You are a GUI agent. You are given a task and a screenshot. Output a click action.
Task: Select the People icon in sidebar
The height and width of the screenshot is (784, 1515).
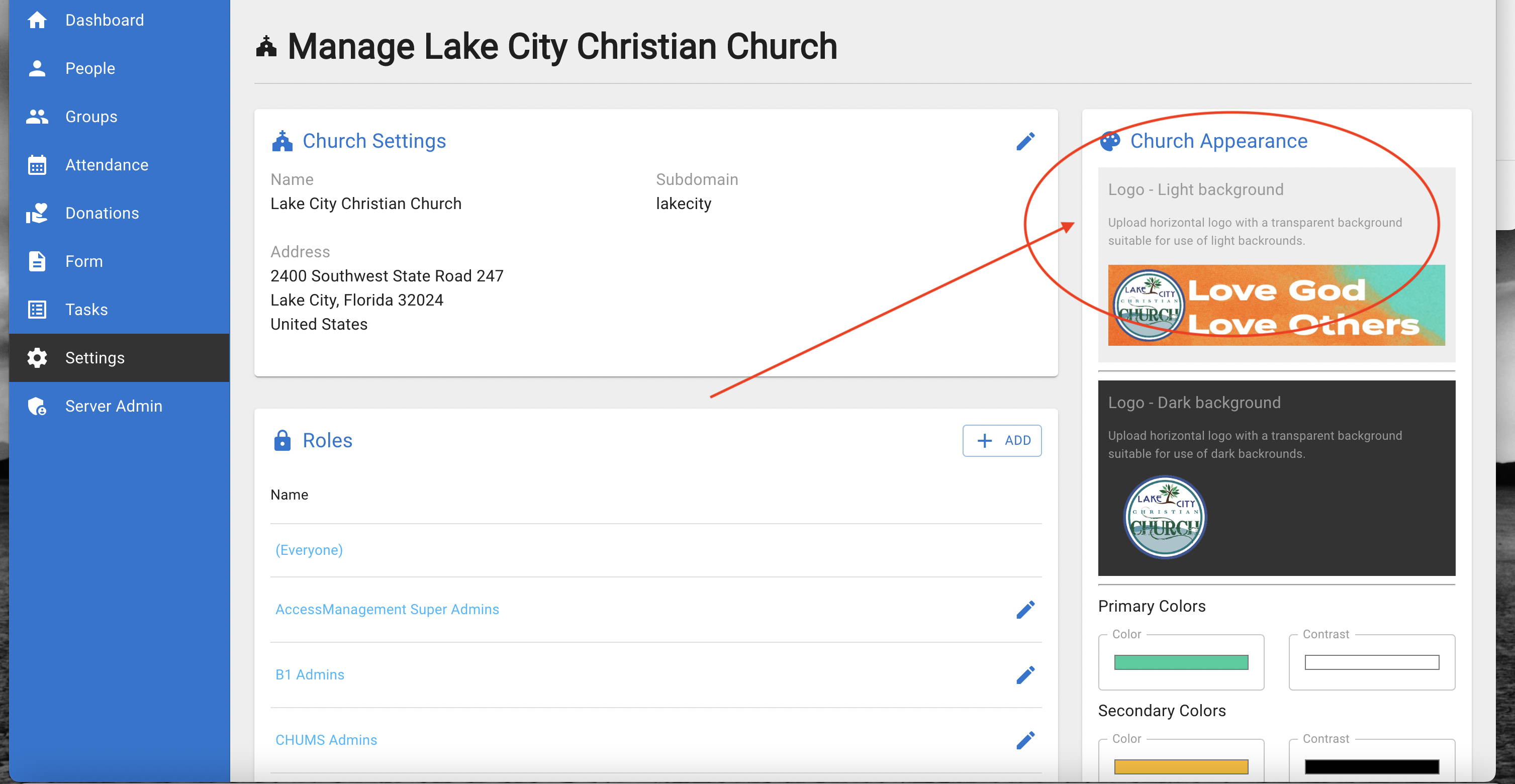coord(37,68)
